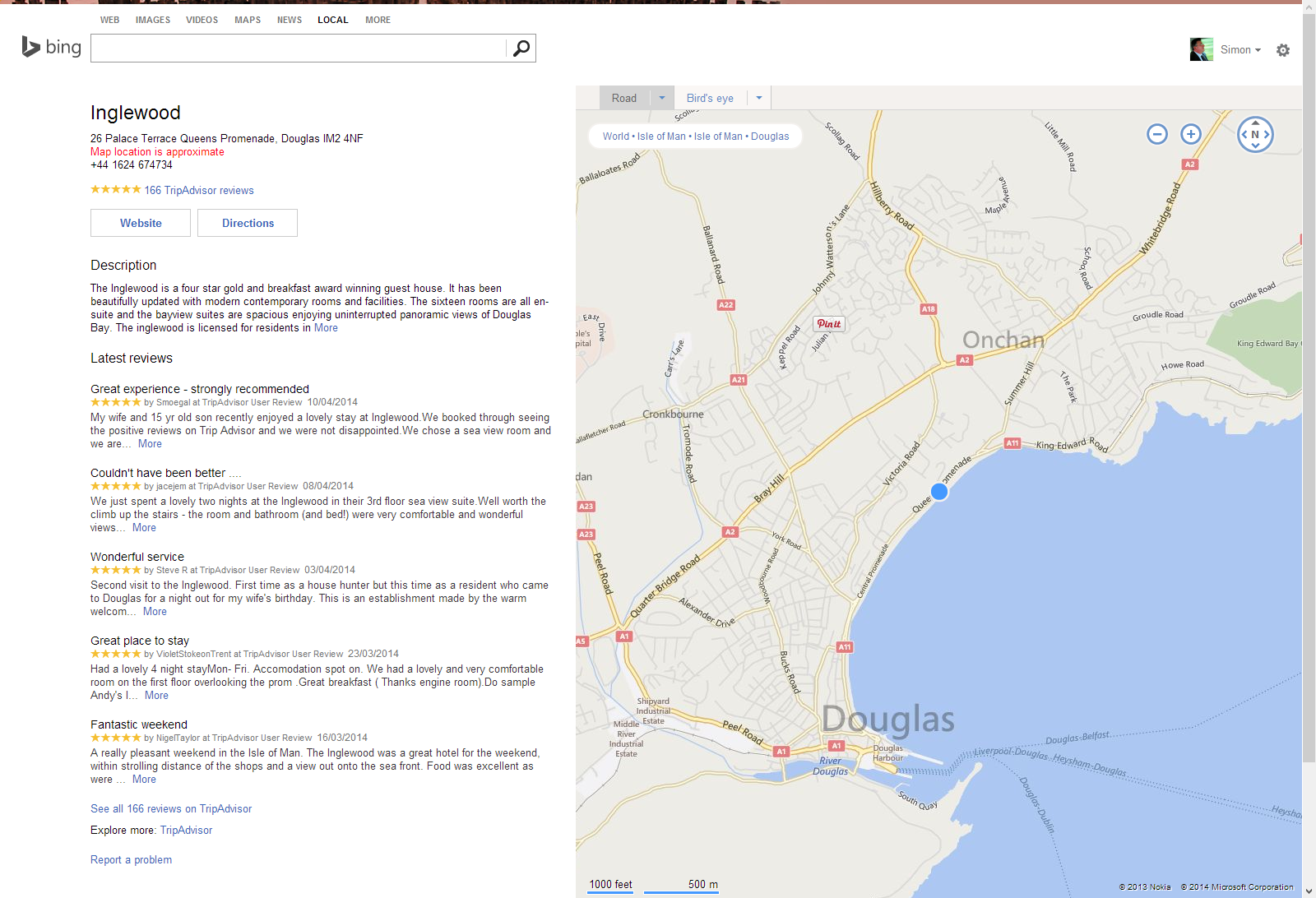1316x898 pixels.
Task: Click the compass rotation control
Action: (1255, 134)
